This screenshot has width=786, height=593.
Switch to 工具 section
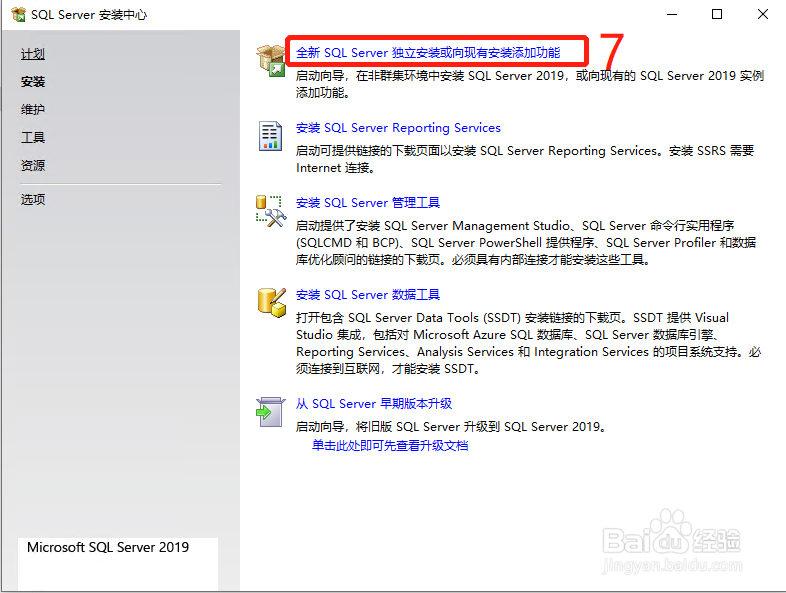pos(33,137)
